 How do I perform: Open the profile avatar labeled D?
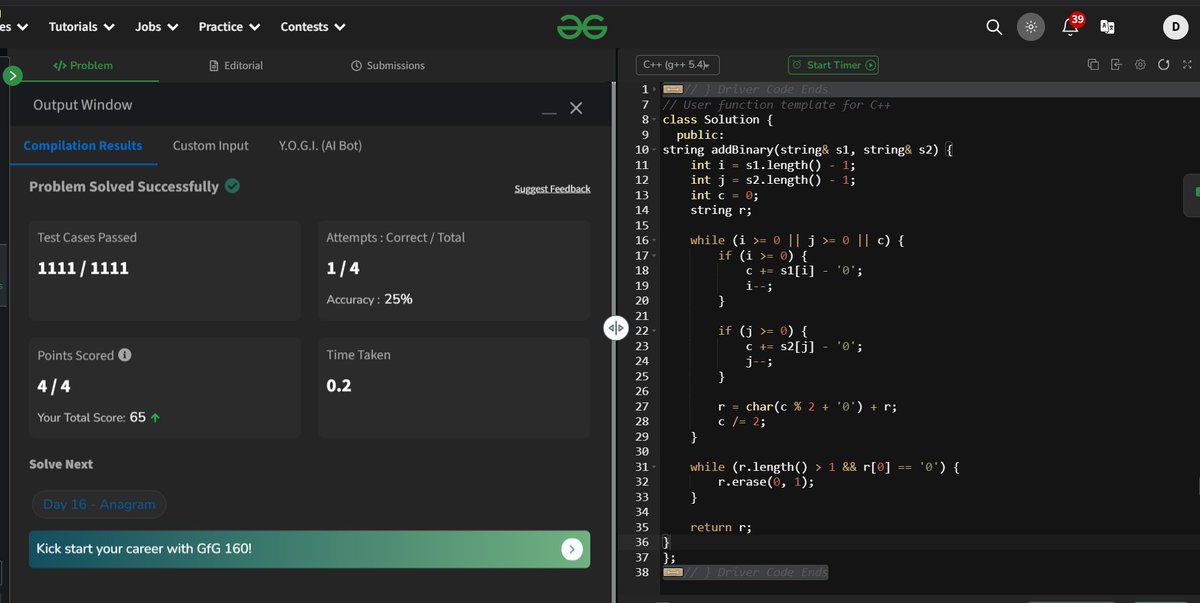coord(1176,27)
